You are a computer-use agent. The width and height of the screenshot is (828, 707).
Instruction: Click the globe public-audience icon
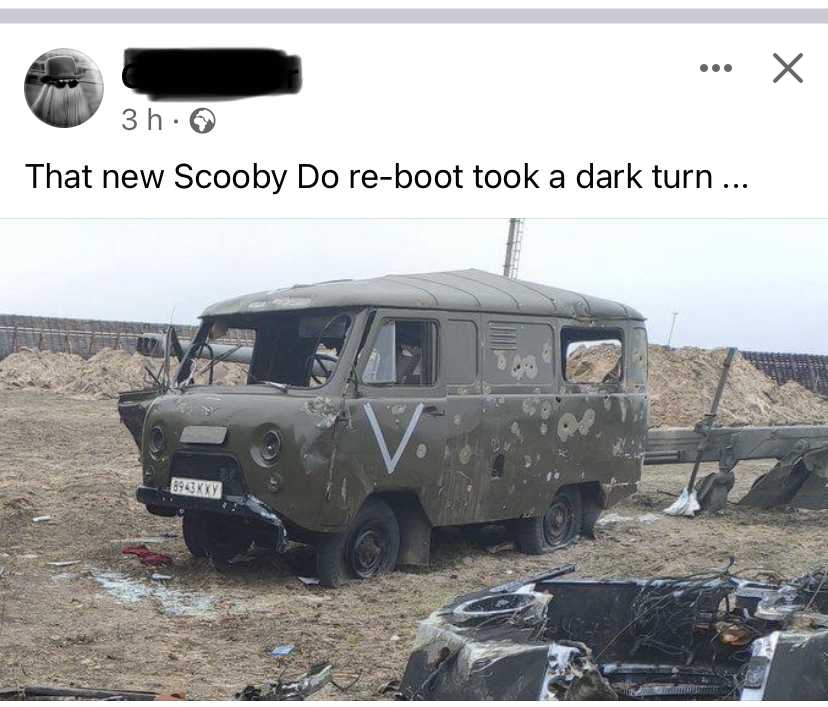pos(202,121)
